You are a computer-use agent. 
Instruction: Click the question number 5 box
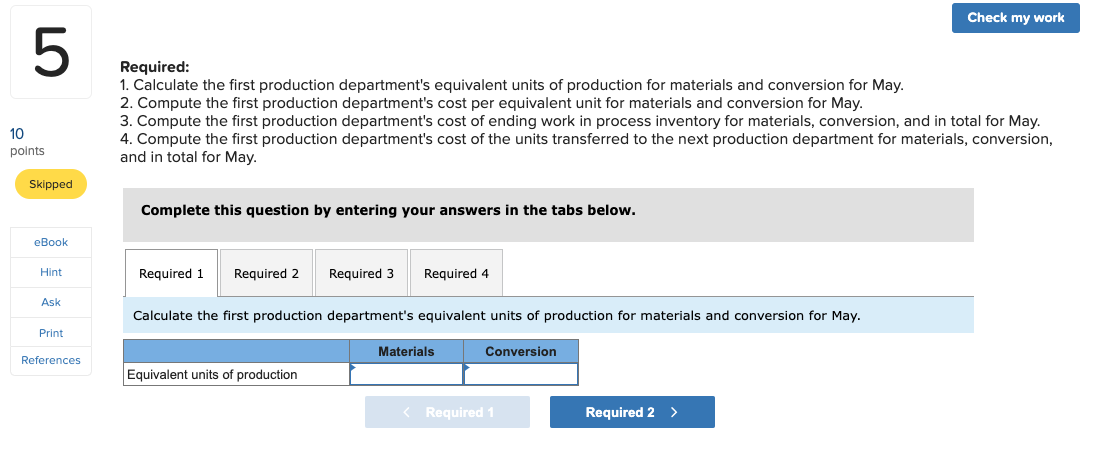[50, 51]
